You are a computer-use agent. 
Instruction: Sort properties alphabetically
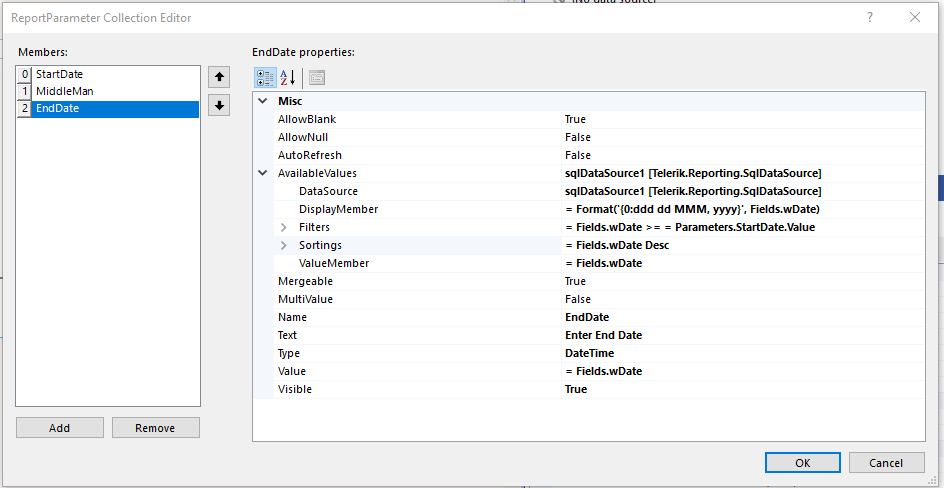click(287, 78)
